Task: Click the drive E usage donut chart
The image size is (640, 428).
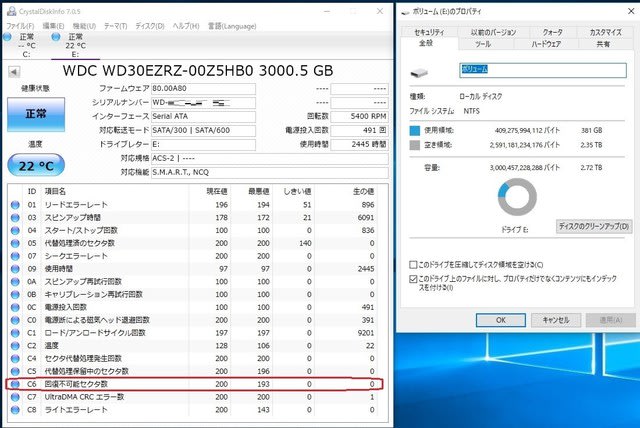Action: 517,197
